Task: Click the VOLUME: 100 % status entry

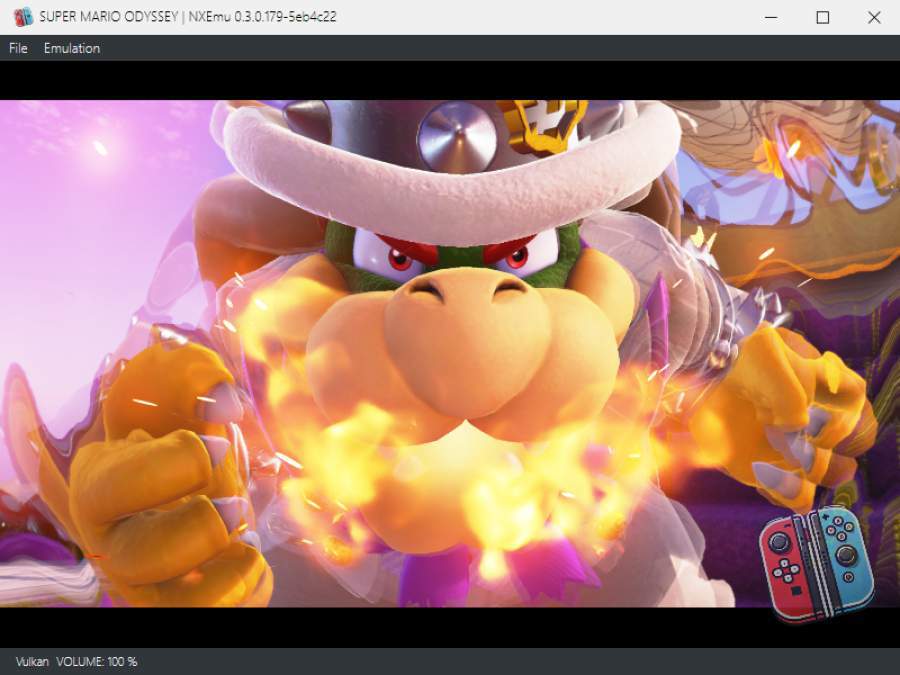Action: [x=97, y=662]
